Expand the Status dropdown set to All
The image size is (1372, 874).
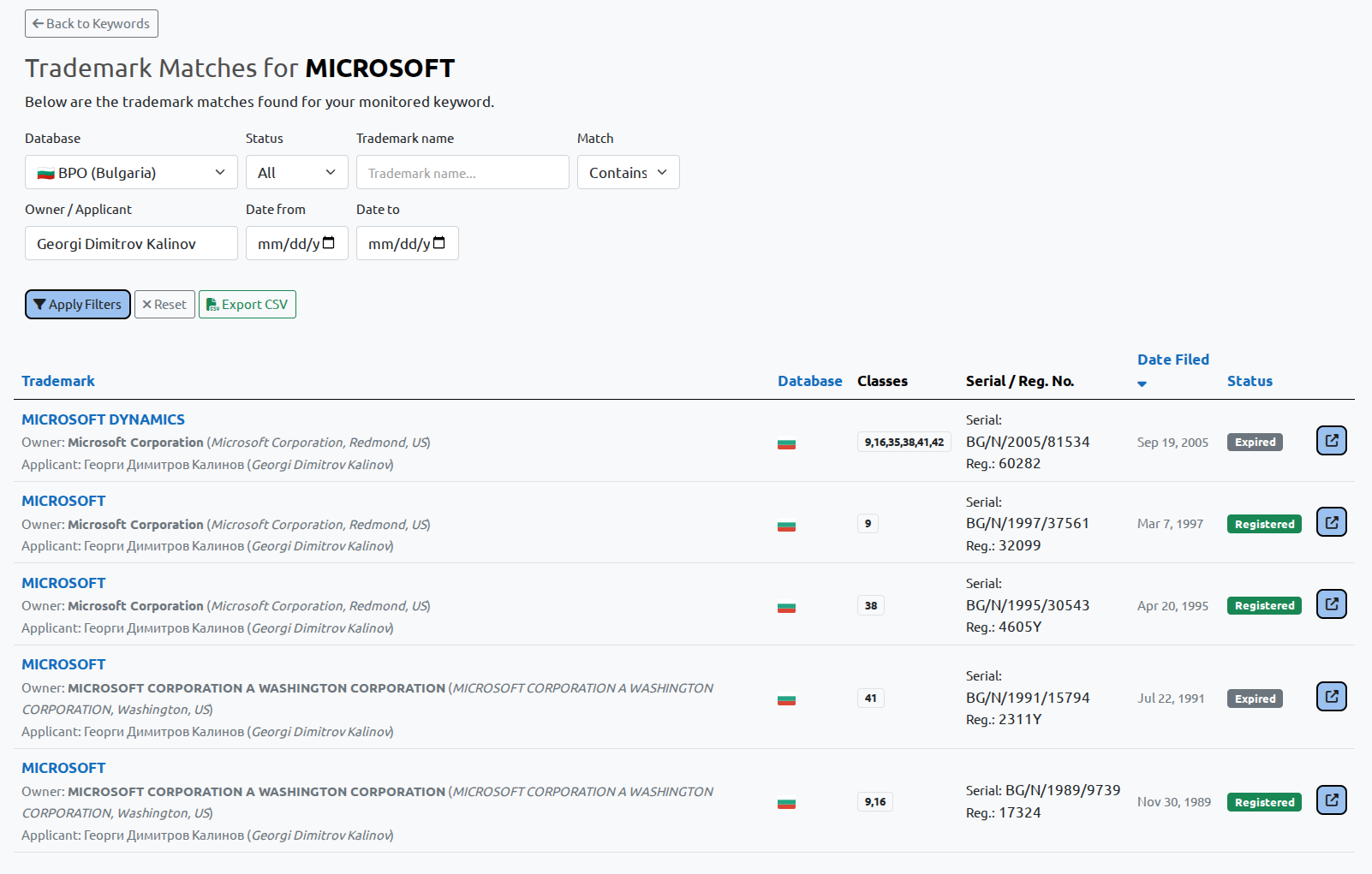pyautogui.click(x=296, y=172)
